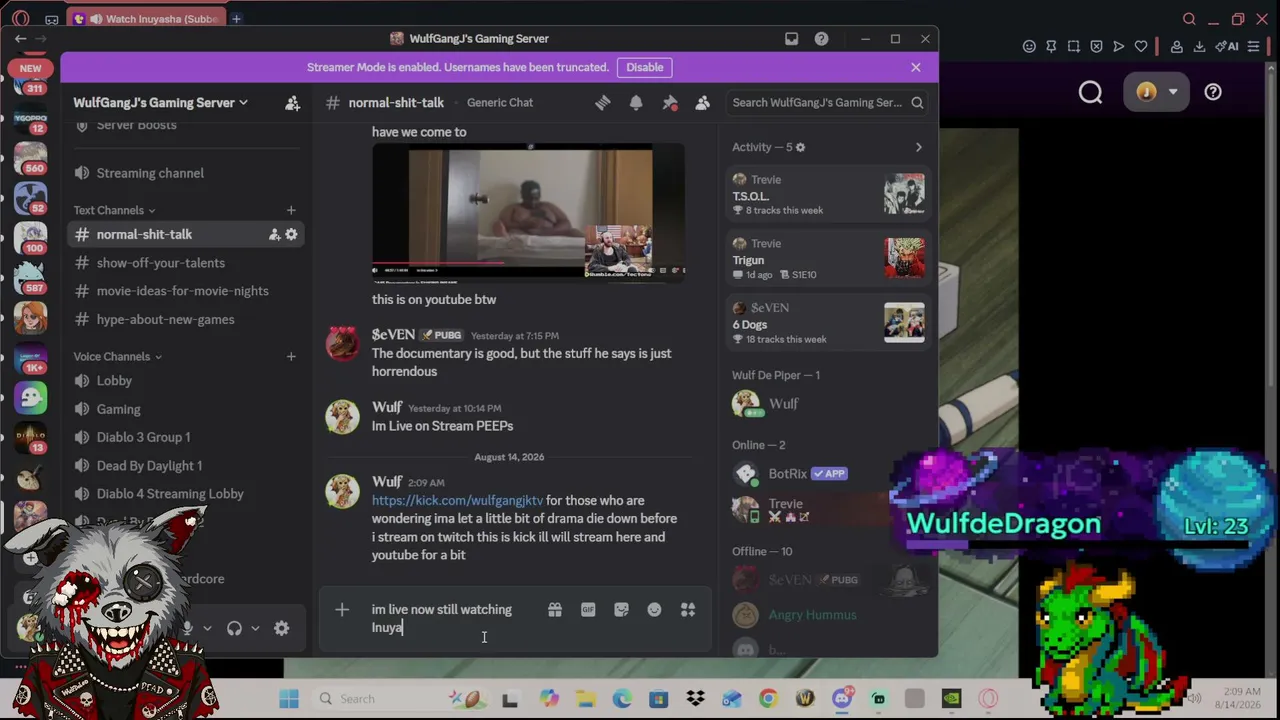Go back with Discord's back arrow
The image size is (1280, 720).
pos(20,39)
